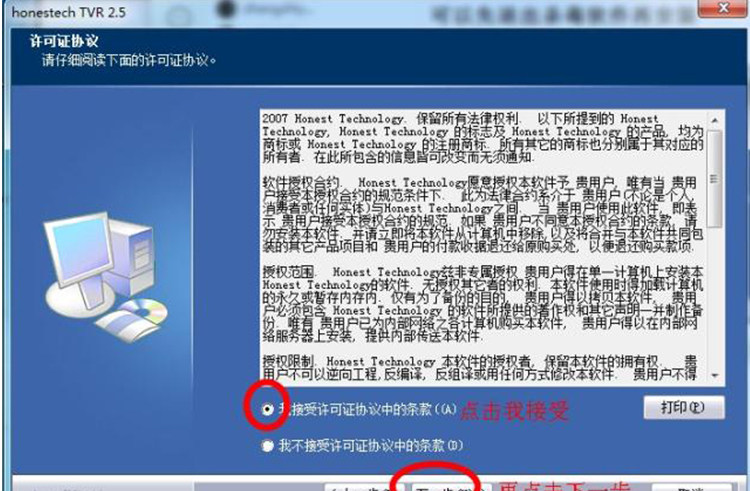Click the honestech TVR 2.5 window title
750x491 pixels.
tap(69, 12)
